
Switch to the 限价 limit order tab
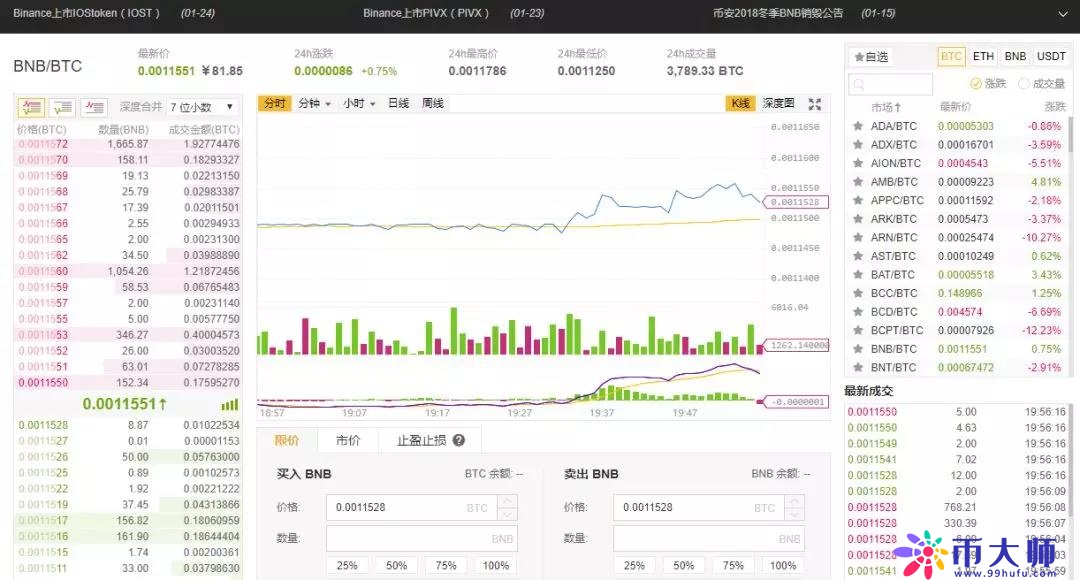(287, 440)
